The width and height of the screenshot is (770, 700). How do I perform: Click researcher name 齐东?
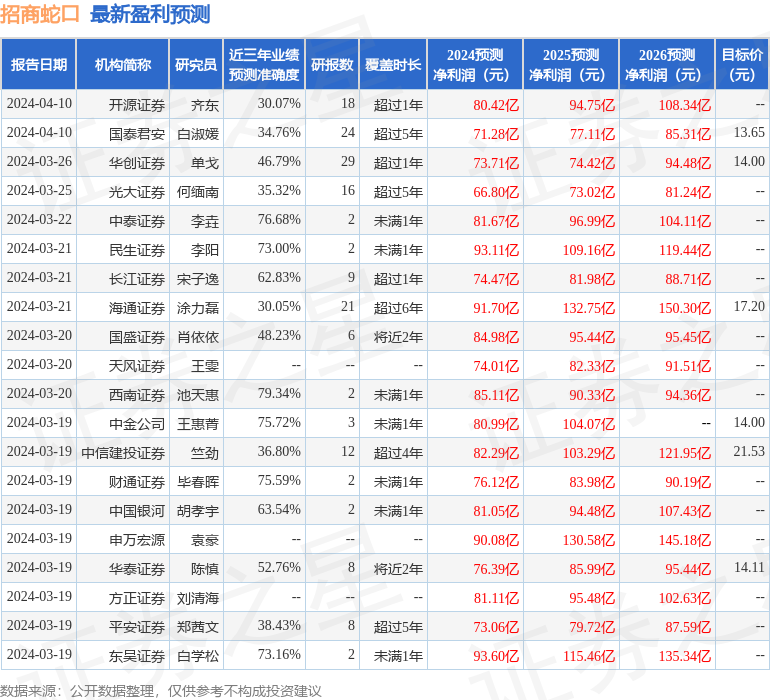point(205,105)
